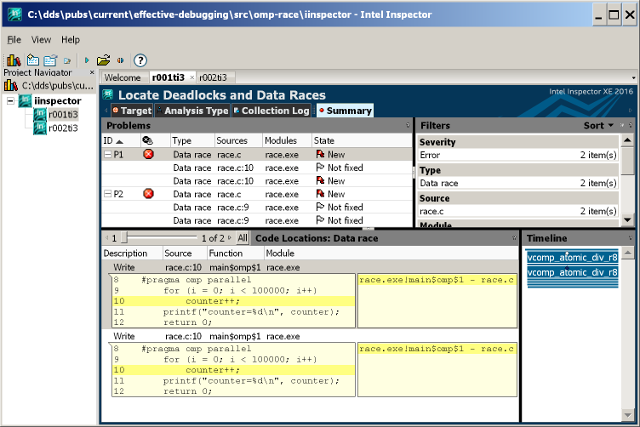Switch to the r002ti3 tab
Screen dimensions: 640x427
point(213,78)
